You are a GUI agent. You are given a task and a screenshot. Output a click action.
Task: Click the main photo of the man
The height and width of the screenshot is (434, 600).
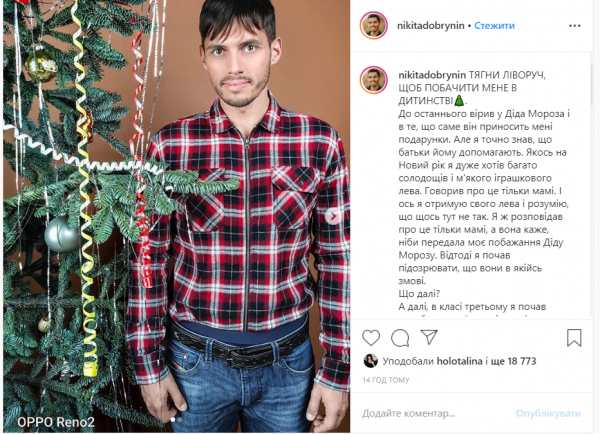point(176,216)
